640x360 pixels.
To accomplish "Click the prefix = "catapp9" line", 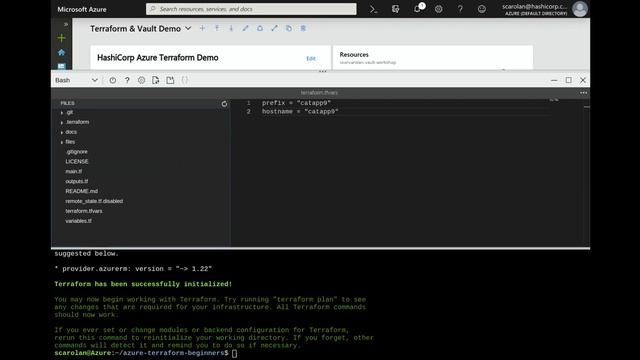I will coord(296,103).
